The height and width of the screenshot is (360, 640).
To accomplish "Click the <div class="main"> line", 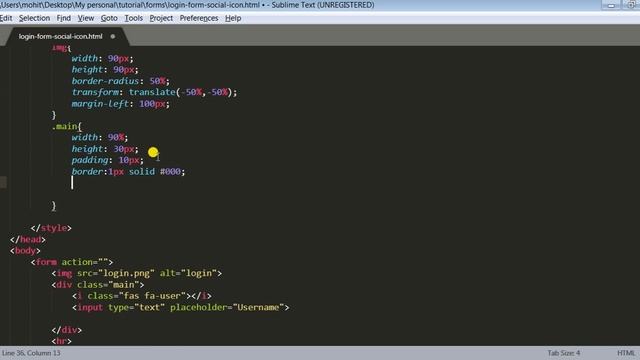I will pos(98,284).
